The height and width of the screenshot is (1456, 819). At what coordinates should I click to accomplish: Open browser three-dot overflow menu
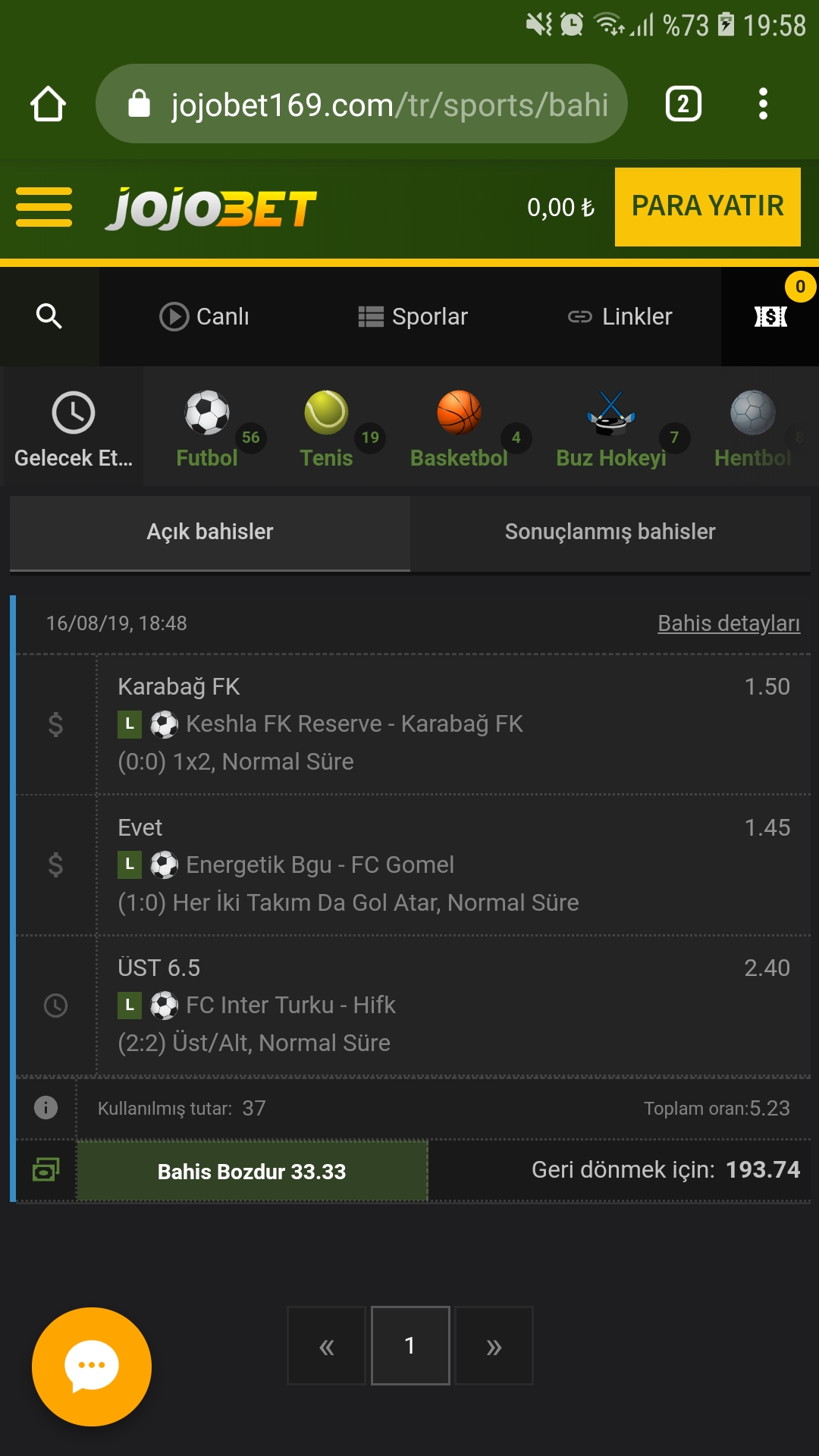pos(763,104)
